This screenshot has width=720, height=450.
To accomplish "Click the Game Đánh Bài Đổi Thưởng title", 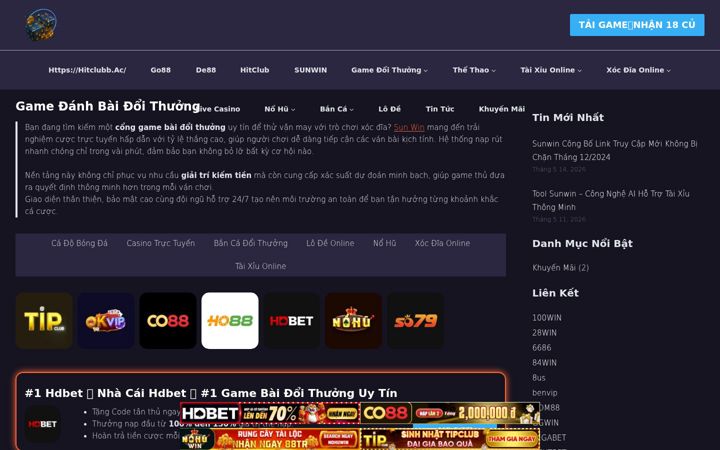I will tap(107, 106).
